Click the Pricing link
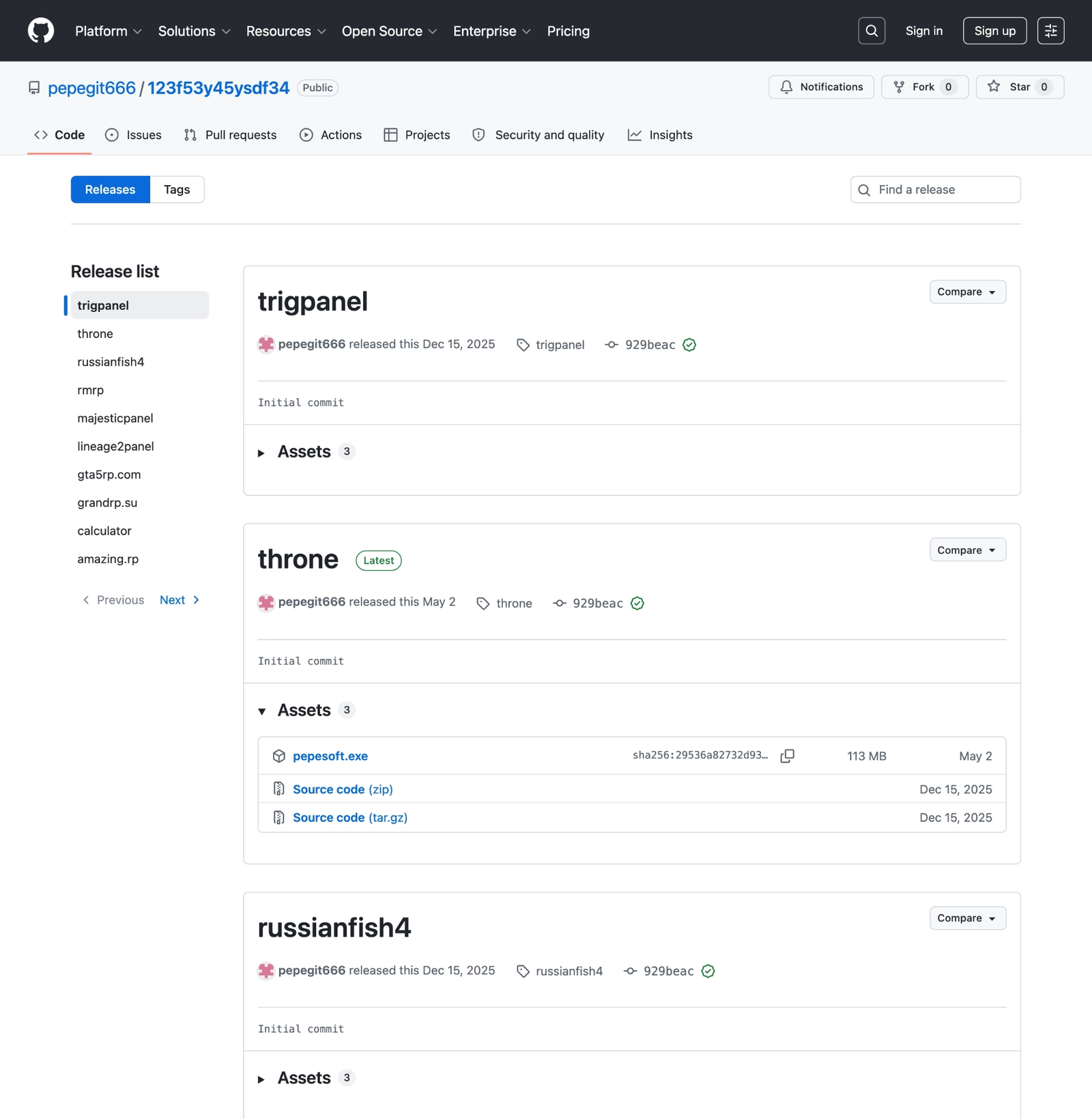The image size is (1092, 1119). click(568, 31)
